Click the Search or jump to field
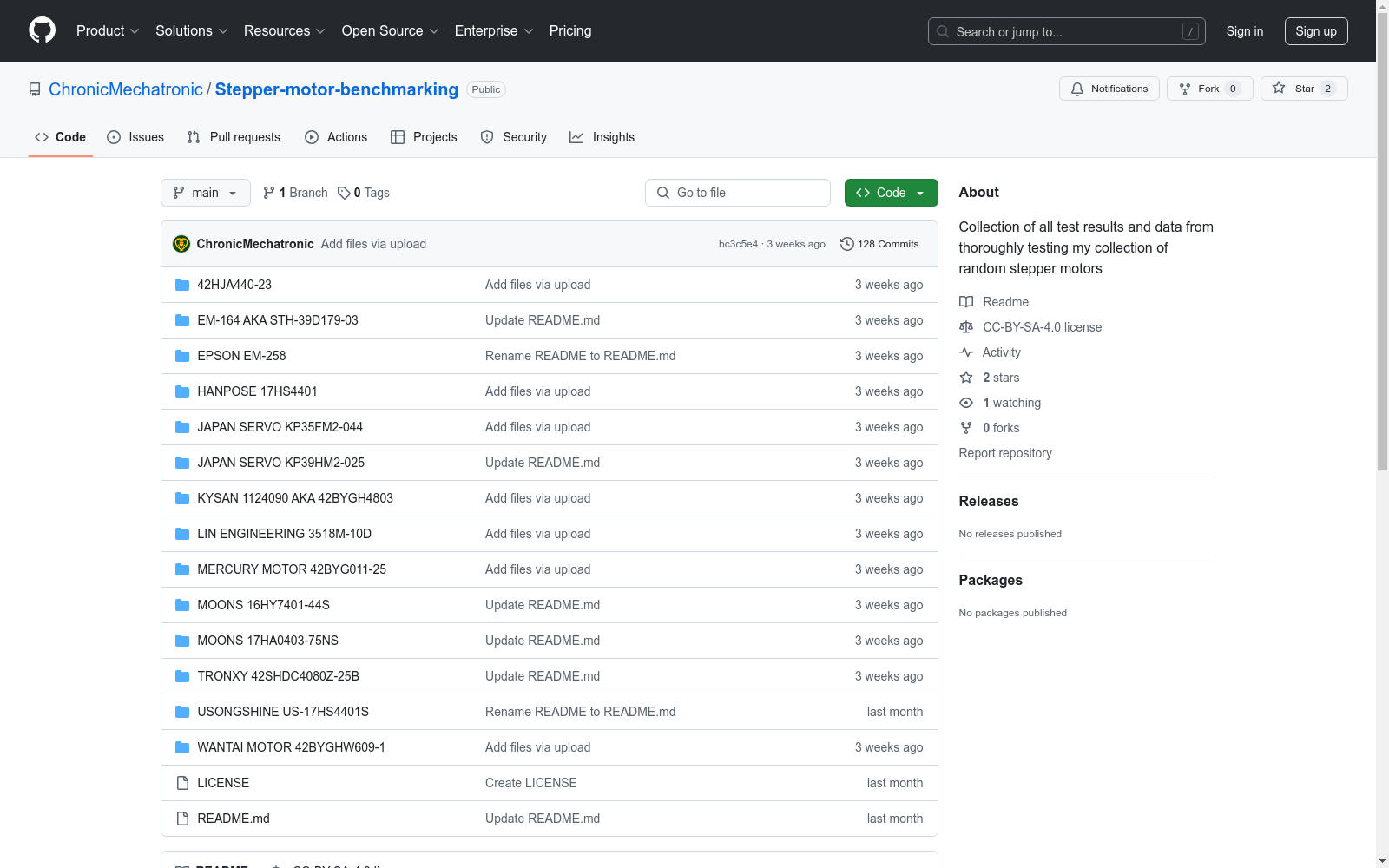Screen dimensions: 1389x868 coord(1067,31)
